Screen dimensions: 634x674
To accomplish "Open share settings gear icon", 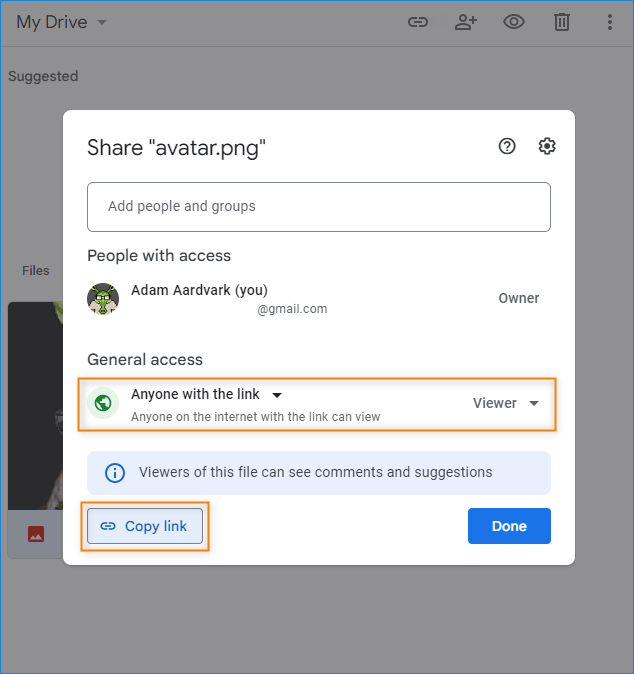I will [546, 147].
